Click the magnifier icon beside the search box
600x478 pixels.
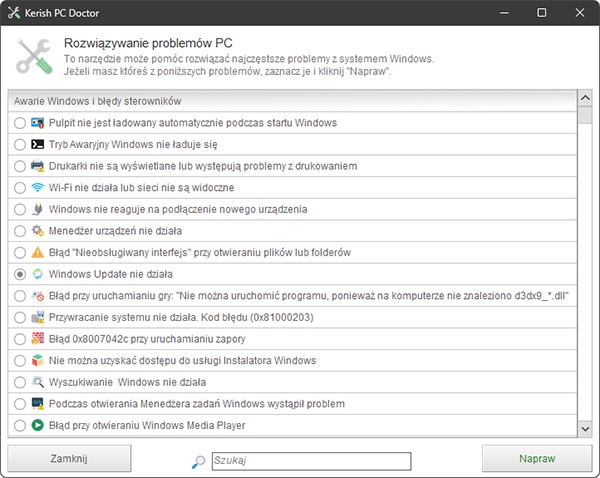coord(198,462)
